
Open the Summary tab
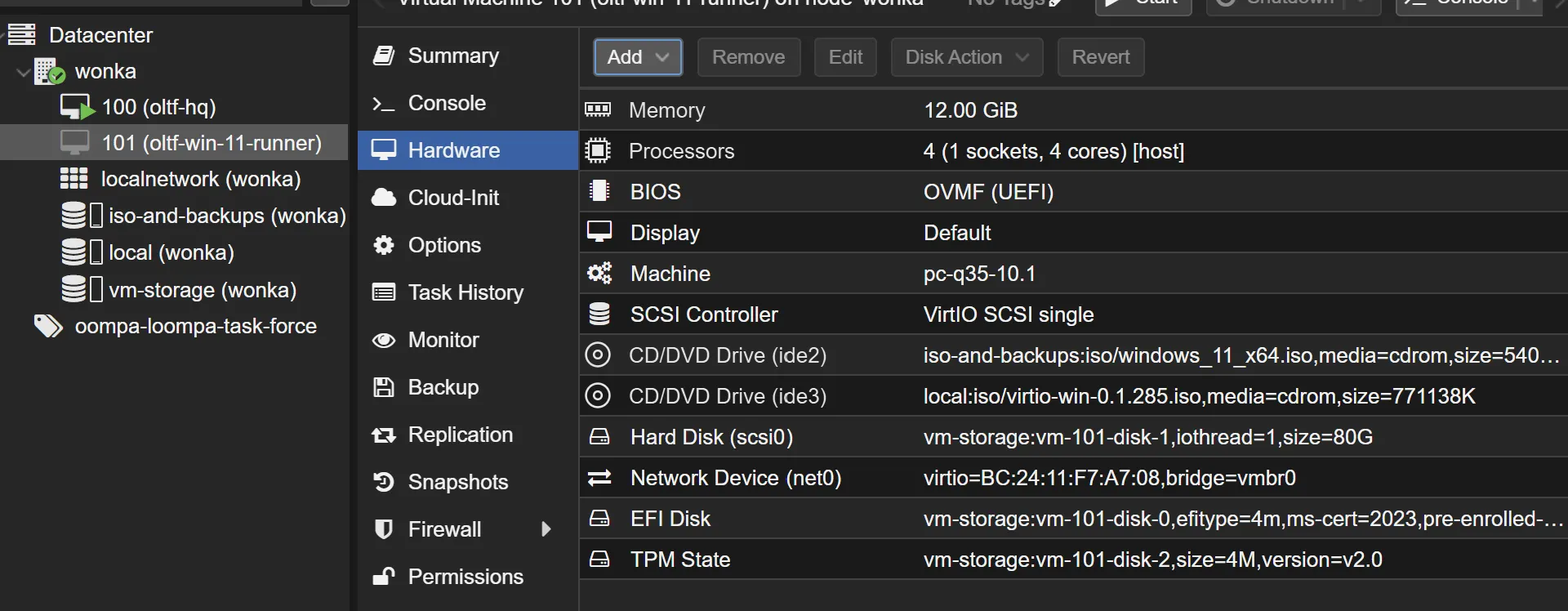[x=468, y=56]
